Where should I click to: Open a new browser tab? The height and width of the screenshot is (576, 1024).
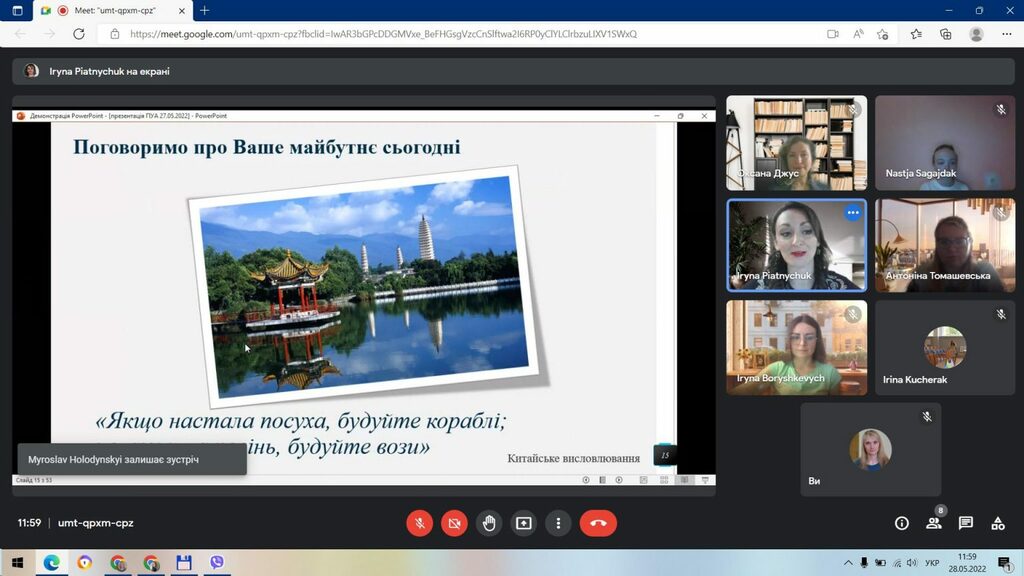point(204,10)
